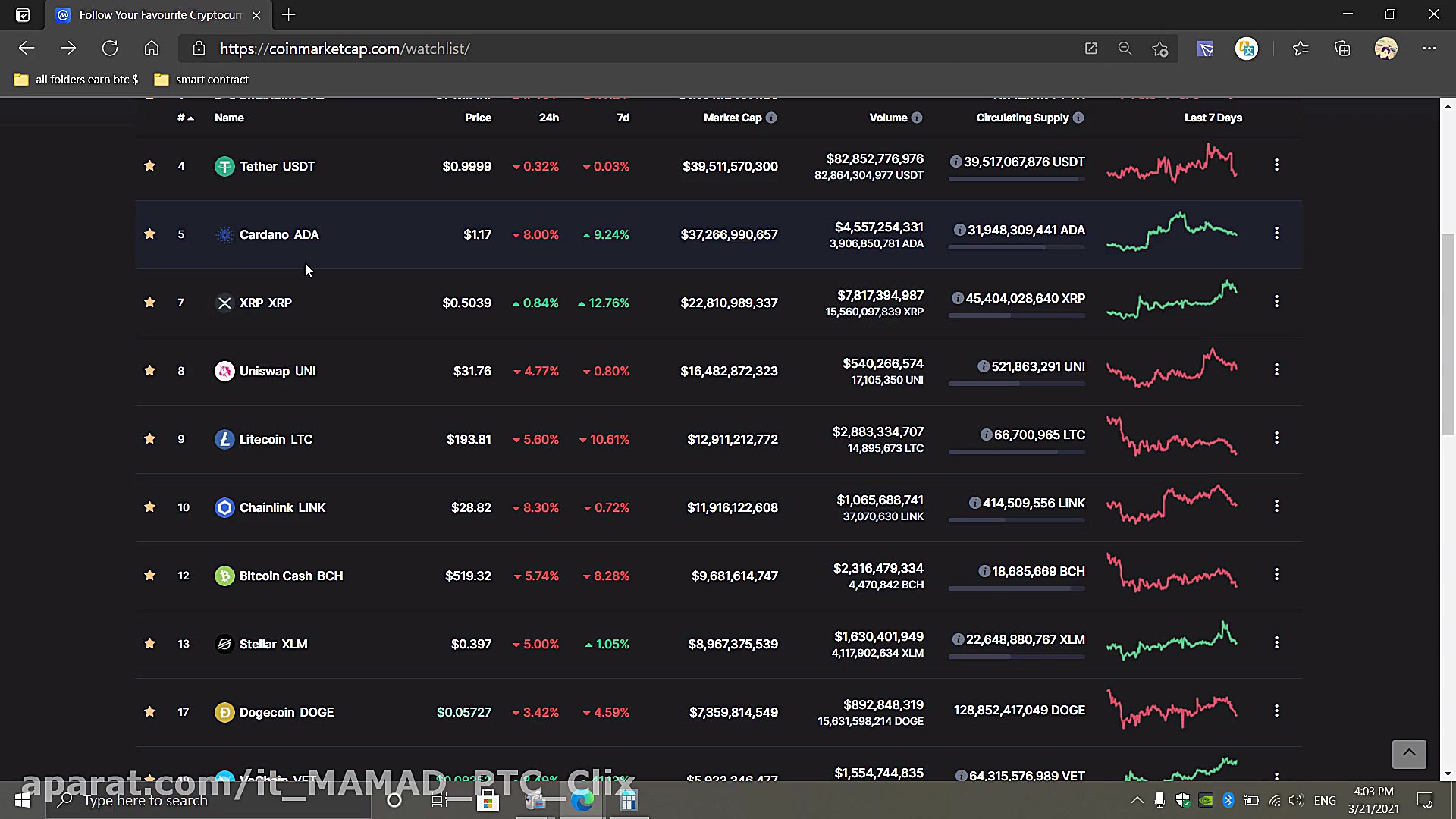The width and height of the screenshot is (1456, 819).
Task: Open more options for Tether row
Action: pos(1276,165)
